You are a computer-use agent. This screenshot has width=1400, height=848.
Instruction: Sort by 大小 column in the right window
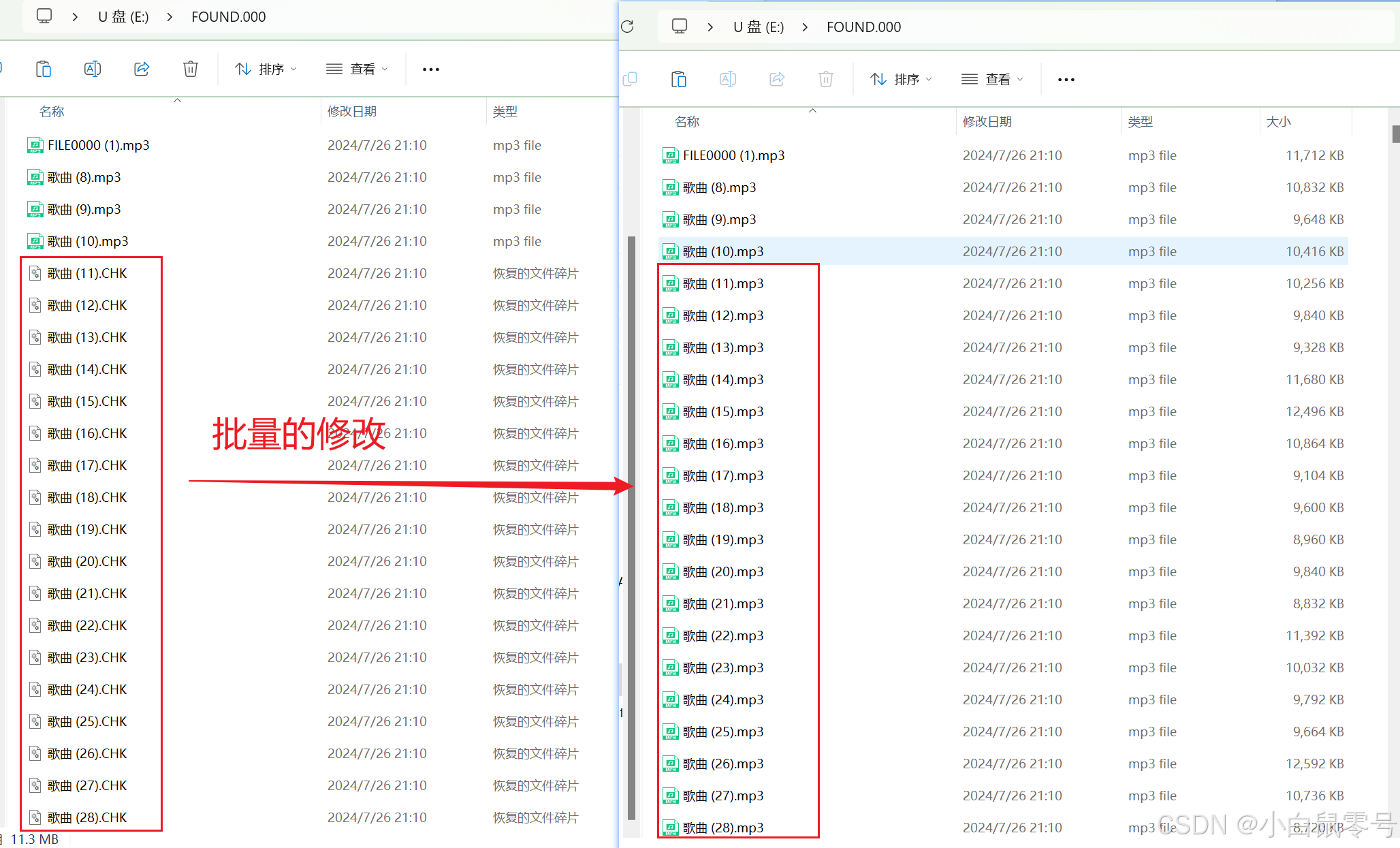point(1278,121)
